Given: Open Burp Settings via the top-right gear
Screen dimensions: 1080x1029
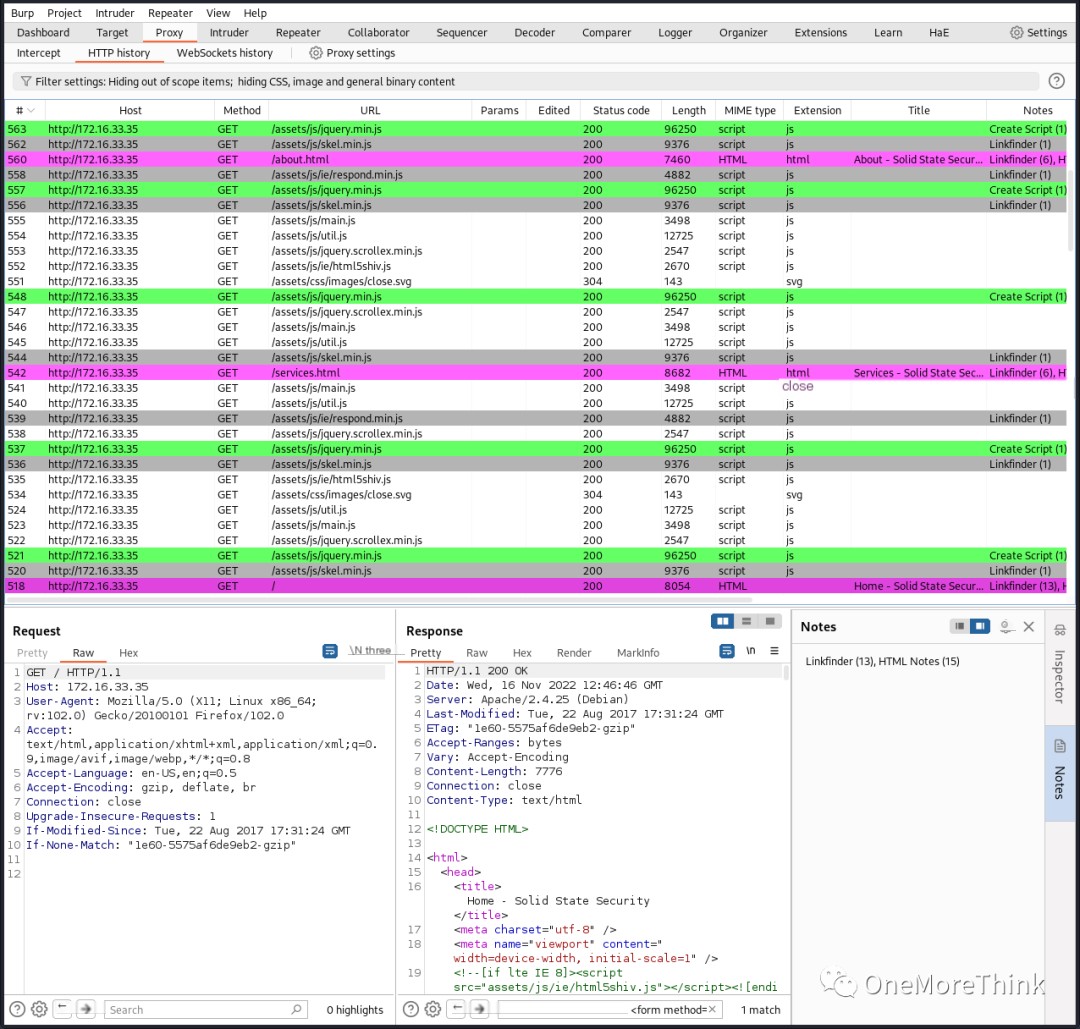Looking at the screenshot, I should click(1037, 32).
